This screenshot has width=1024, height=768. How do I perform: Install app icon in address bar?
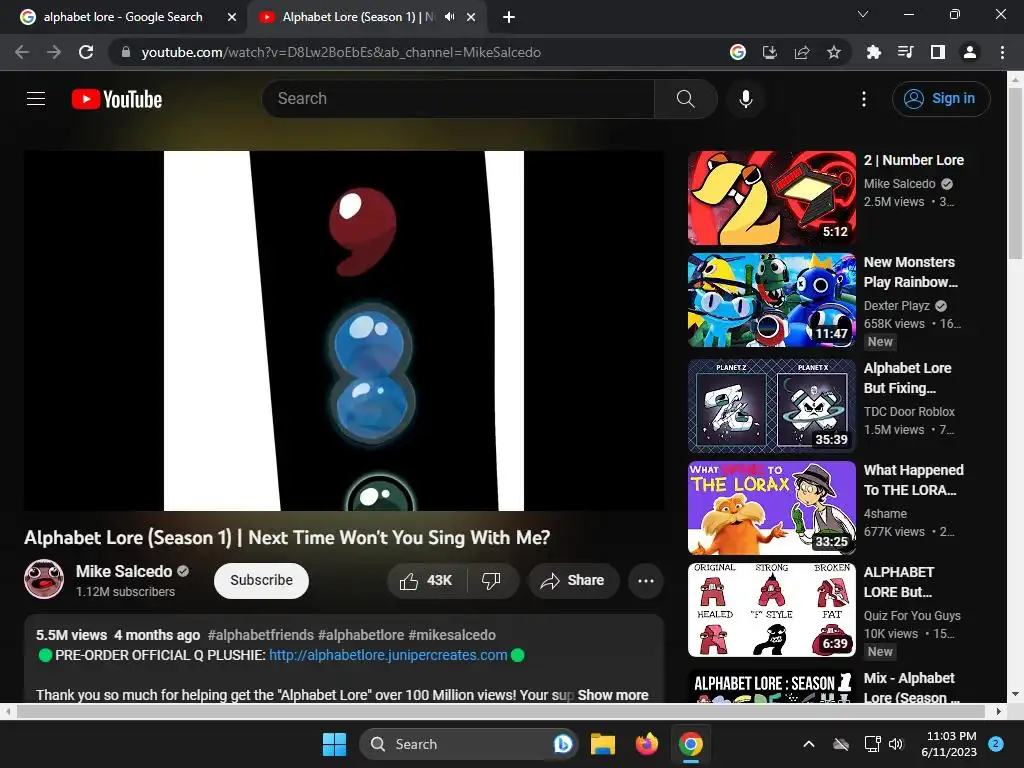(x=770, y=52)
